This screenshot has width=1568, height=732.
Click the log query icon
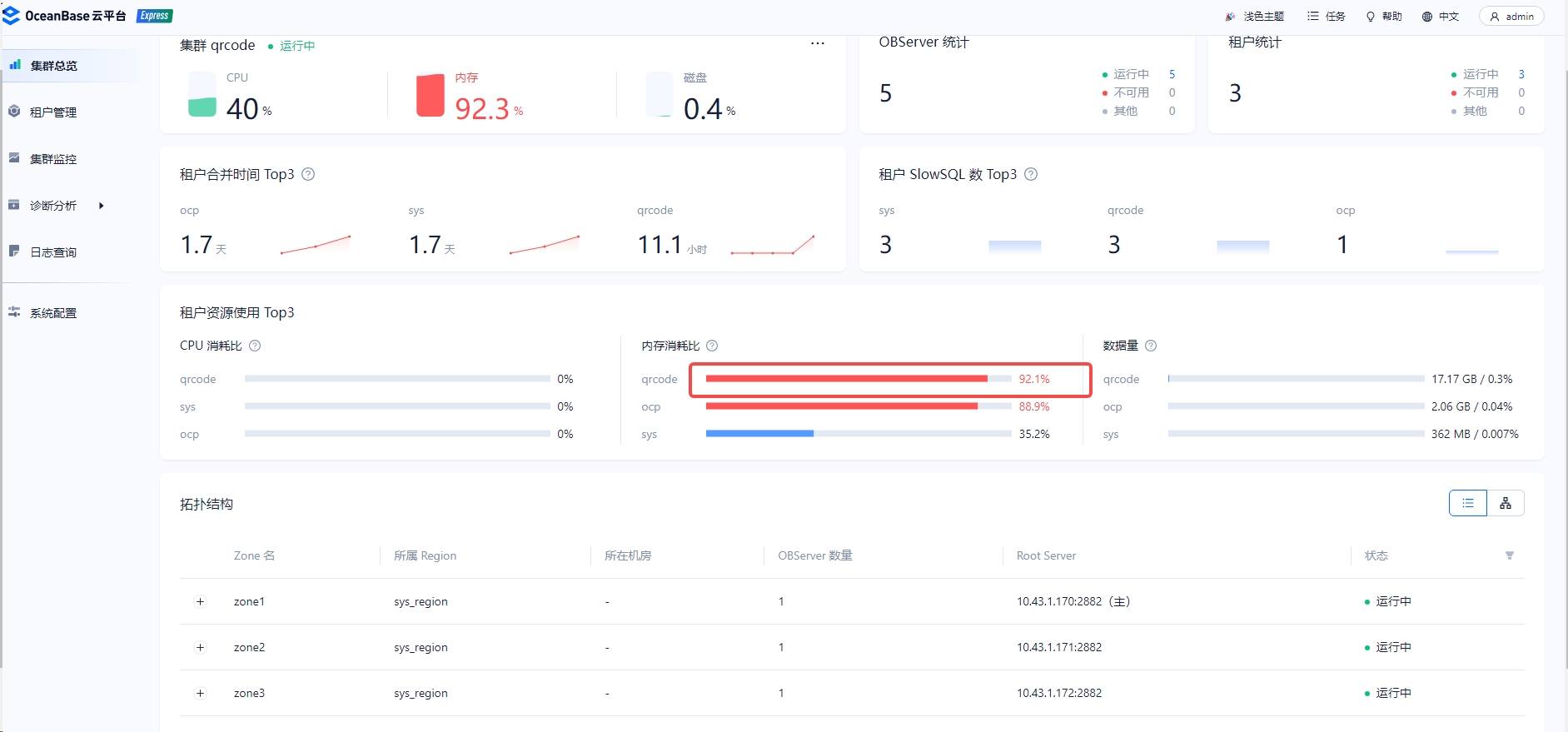(x=14, y=251)
